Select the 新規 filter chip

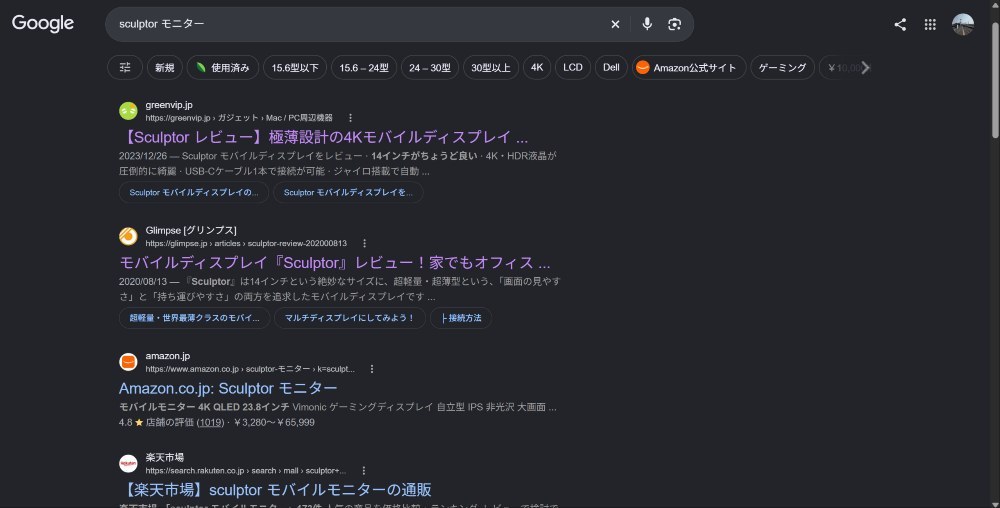(x=165, y=68)
